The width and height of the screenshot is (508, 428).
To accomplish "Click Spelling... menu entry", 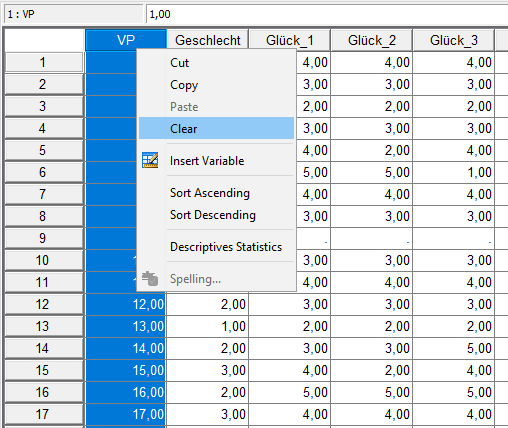I will 216,279.
